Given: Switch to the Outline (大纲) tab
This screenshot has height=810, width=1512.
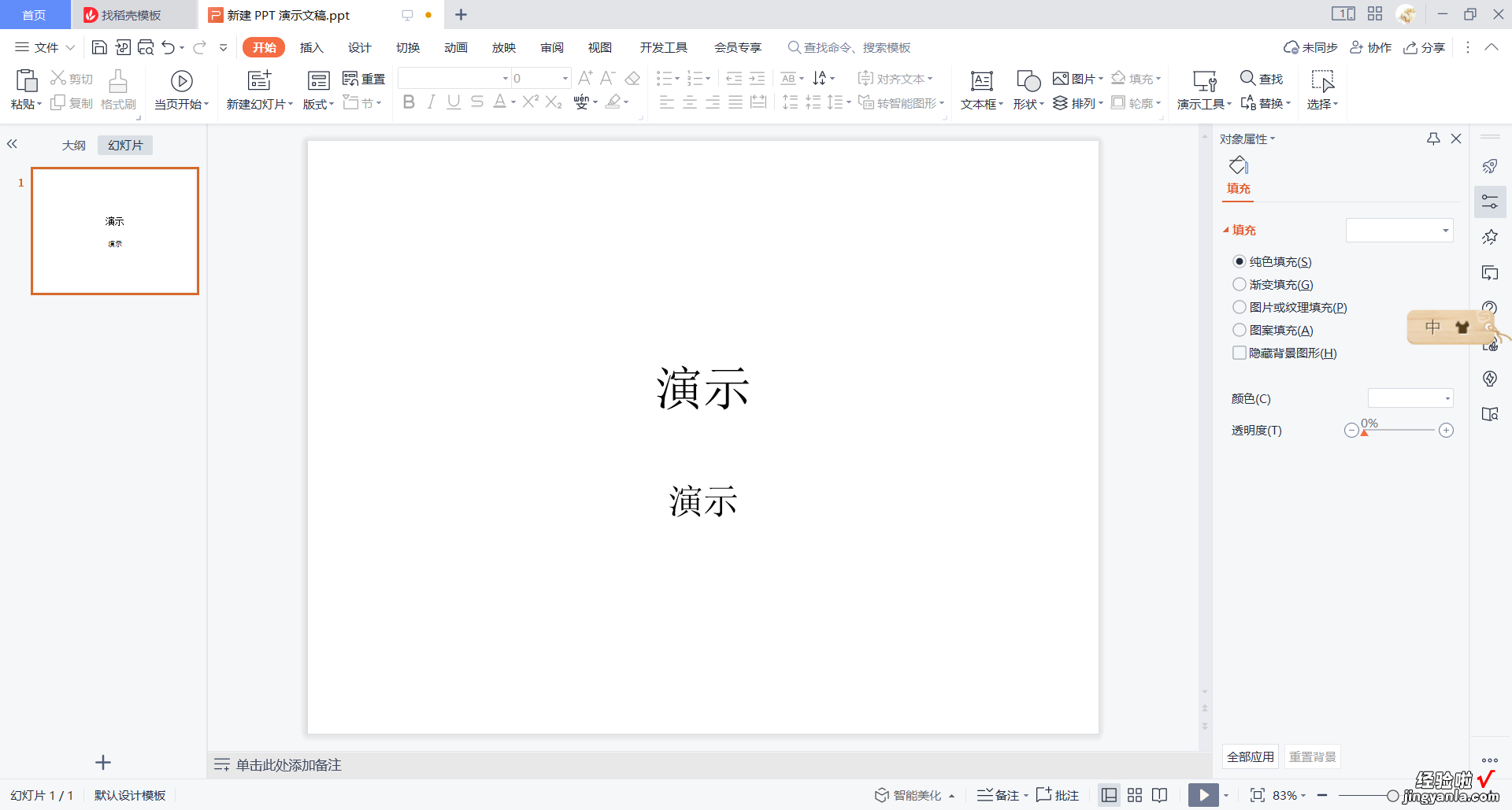Looking at the screenshot, I should pyautogui.click(x=74, y=145).
